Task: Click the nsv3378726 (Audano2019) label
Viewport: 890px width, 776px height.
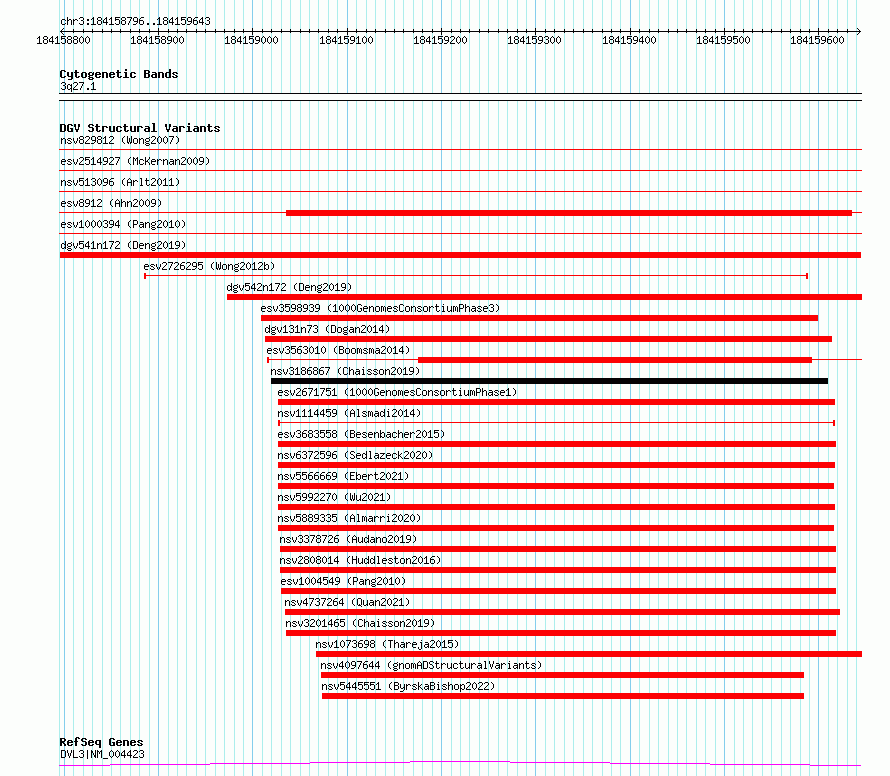Action: point(348,539)
